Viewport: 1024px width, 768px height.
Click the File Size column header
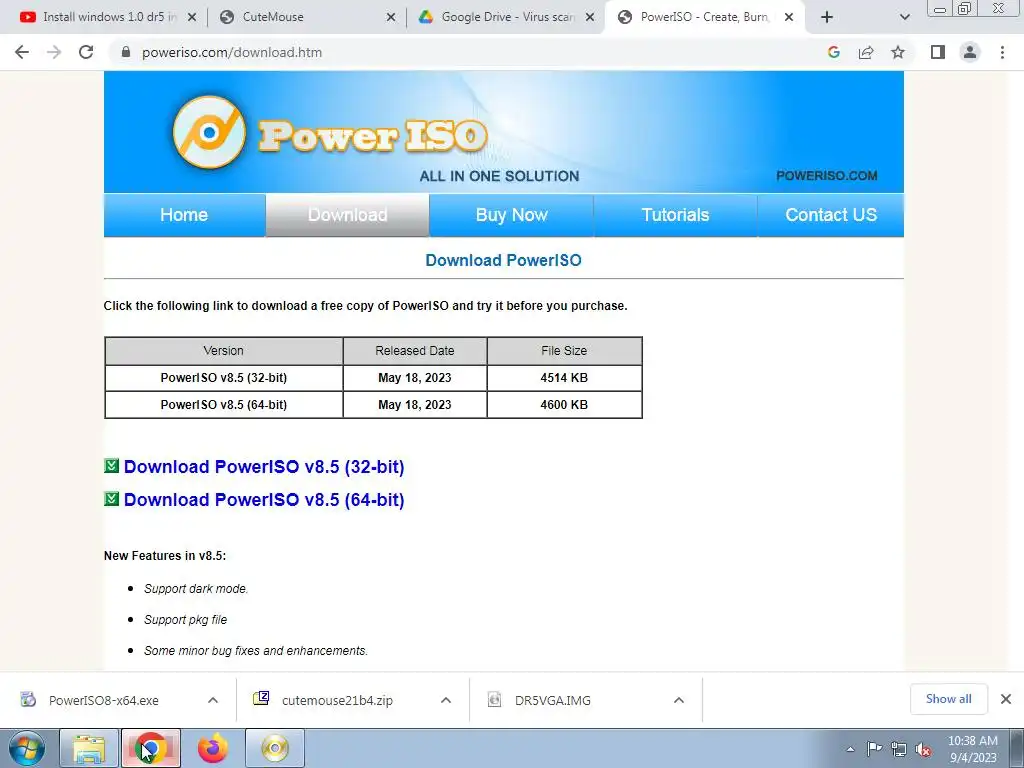[564, 351]
